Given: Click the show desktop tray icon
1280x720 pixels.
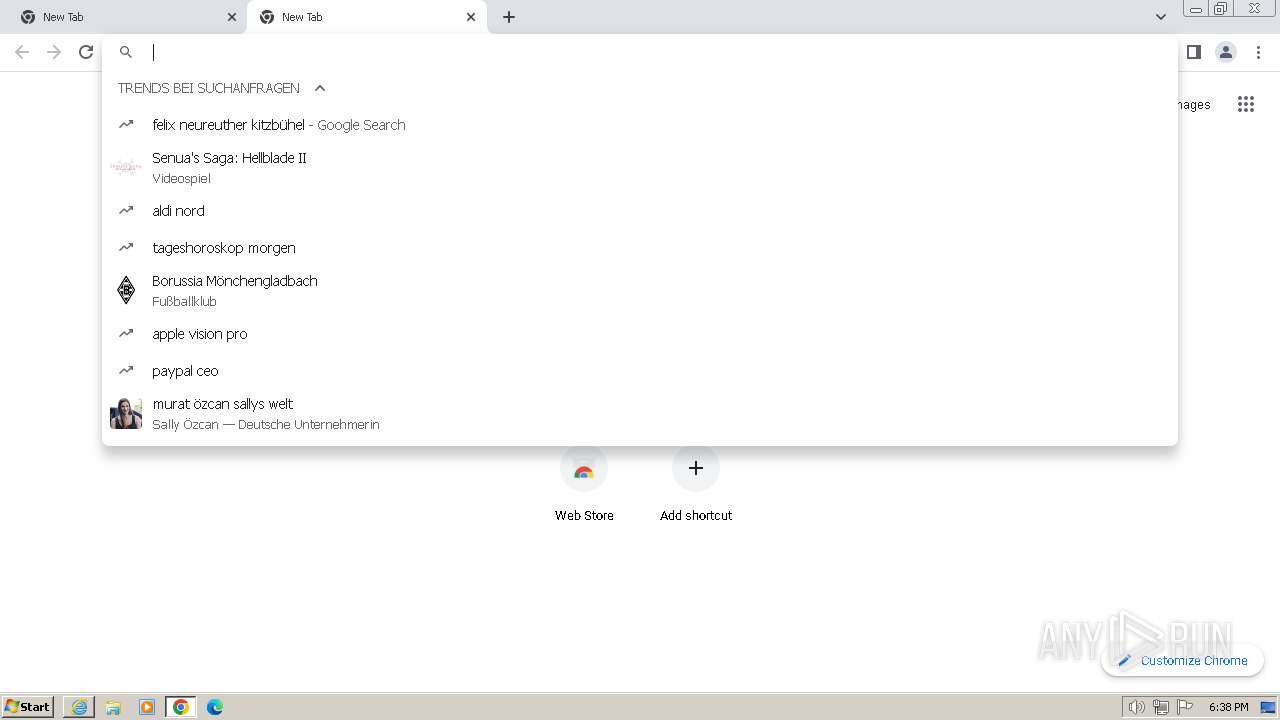Looking at the screenshot, I should point(1268,707).
